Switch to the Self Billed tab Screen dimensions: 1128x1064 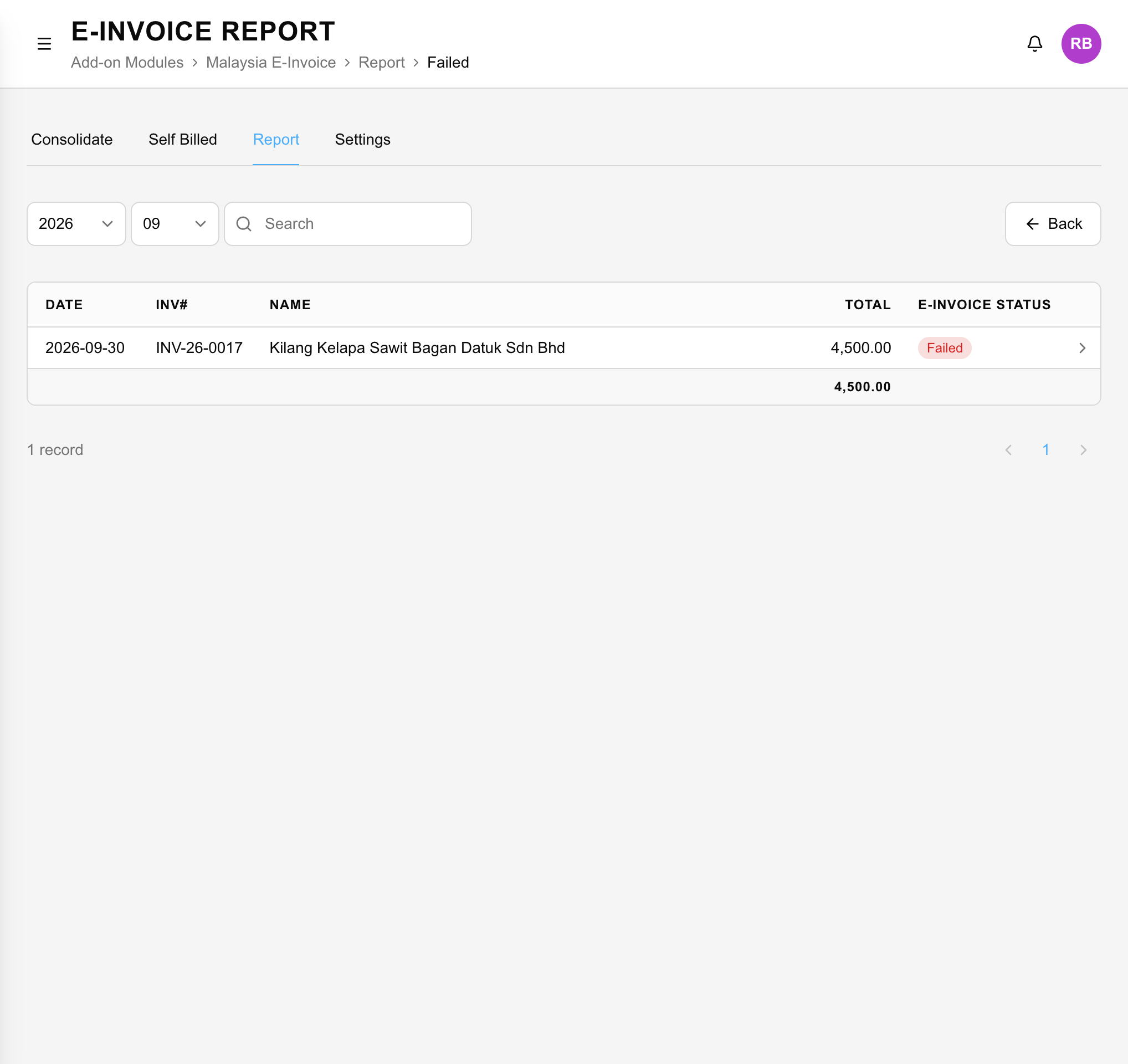coord(183,140)
